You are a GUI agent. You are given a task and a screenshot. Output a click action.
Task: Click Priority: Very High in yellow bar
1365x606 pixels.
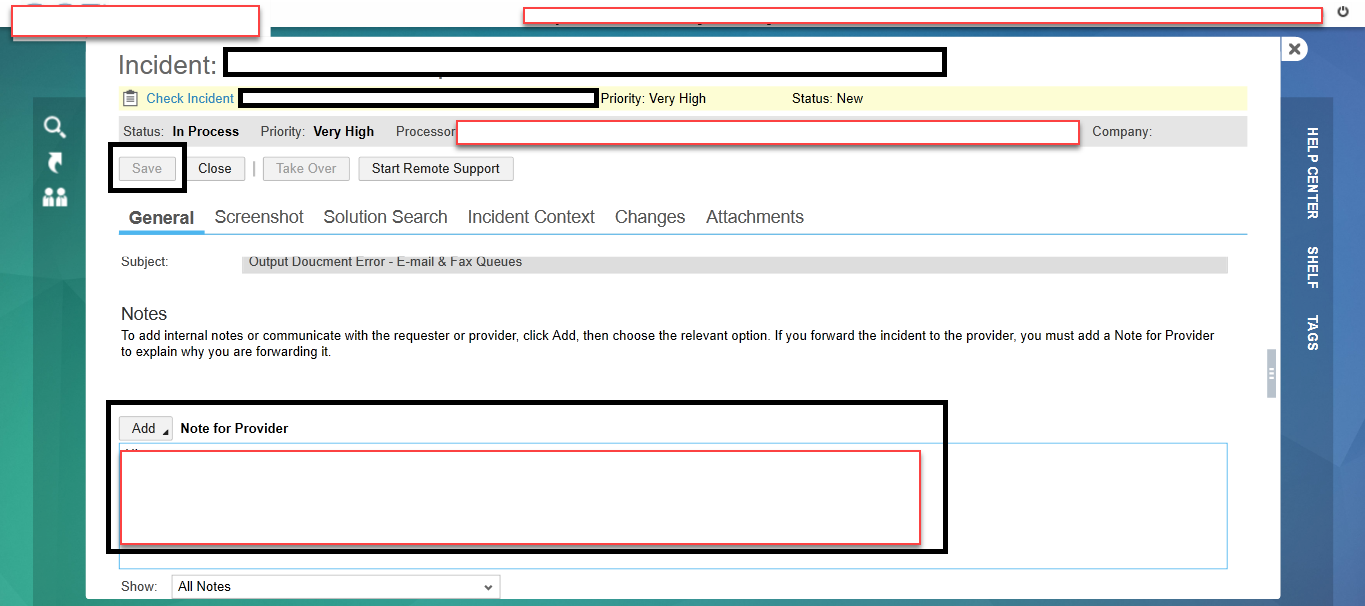pyautogui.click(x=653, y=98)
